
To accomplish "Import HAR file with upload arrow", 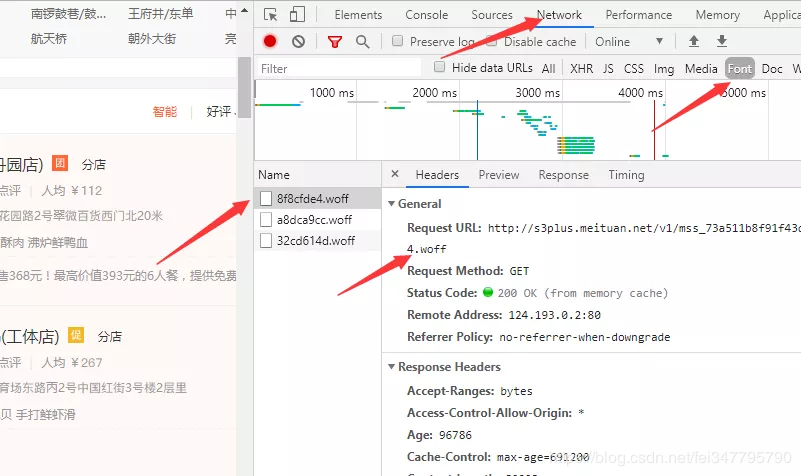I will pos(694,41).
